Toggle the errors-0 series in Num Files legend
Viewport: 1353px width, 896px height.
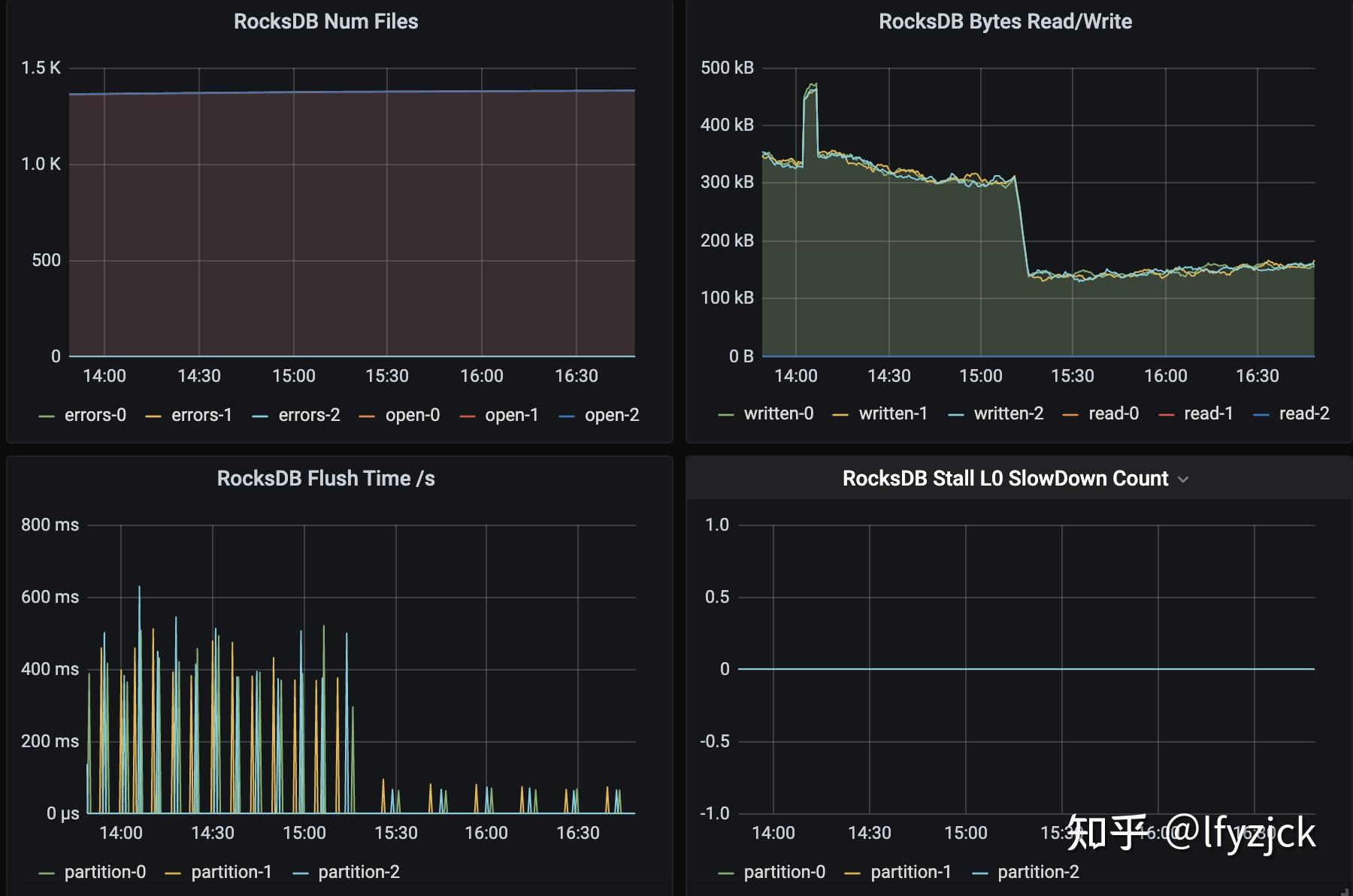pos(95,415)
